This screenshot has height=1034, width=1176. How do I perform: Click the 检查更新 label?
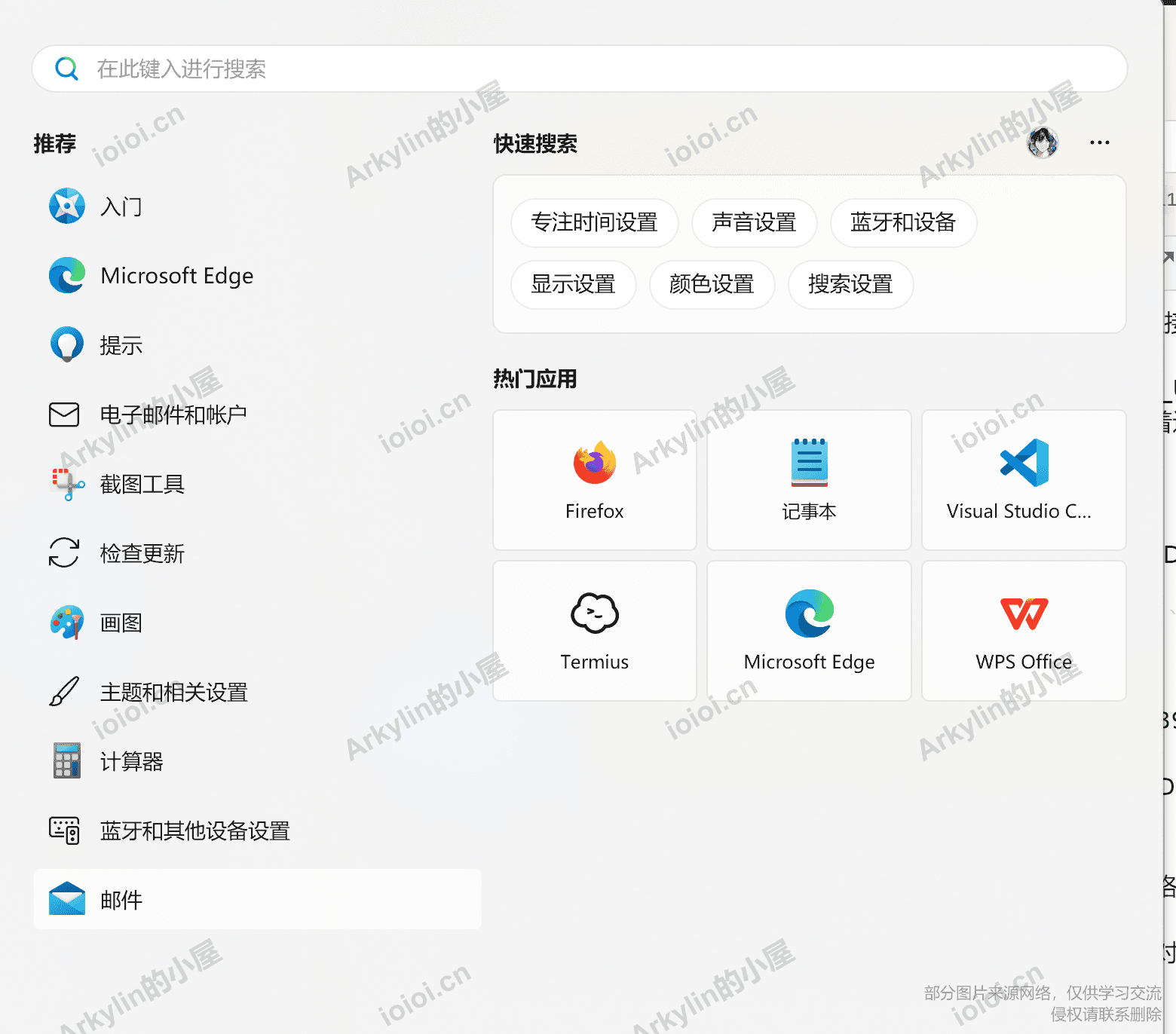click(142, 553)
